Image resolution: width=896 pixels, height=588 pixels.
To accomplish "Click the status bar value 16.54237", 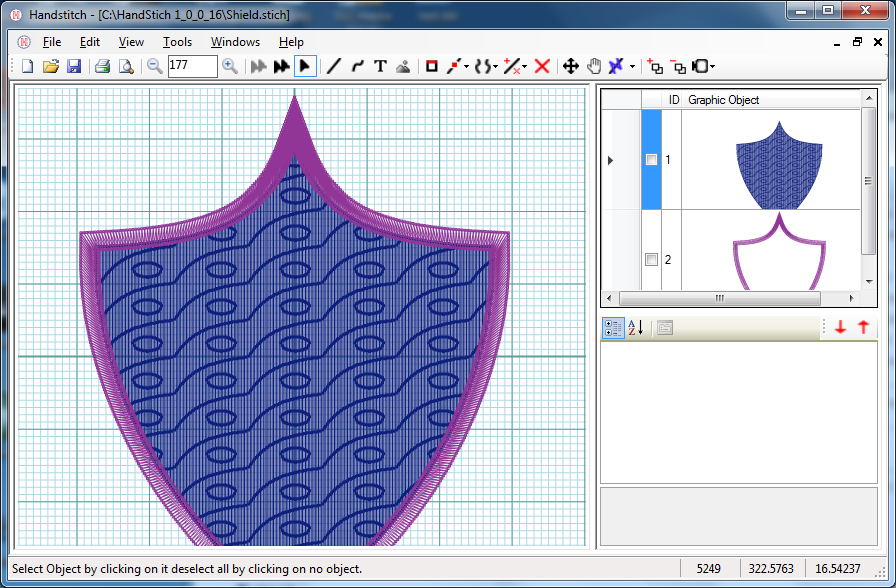I will [x=837, y=569].
